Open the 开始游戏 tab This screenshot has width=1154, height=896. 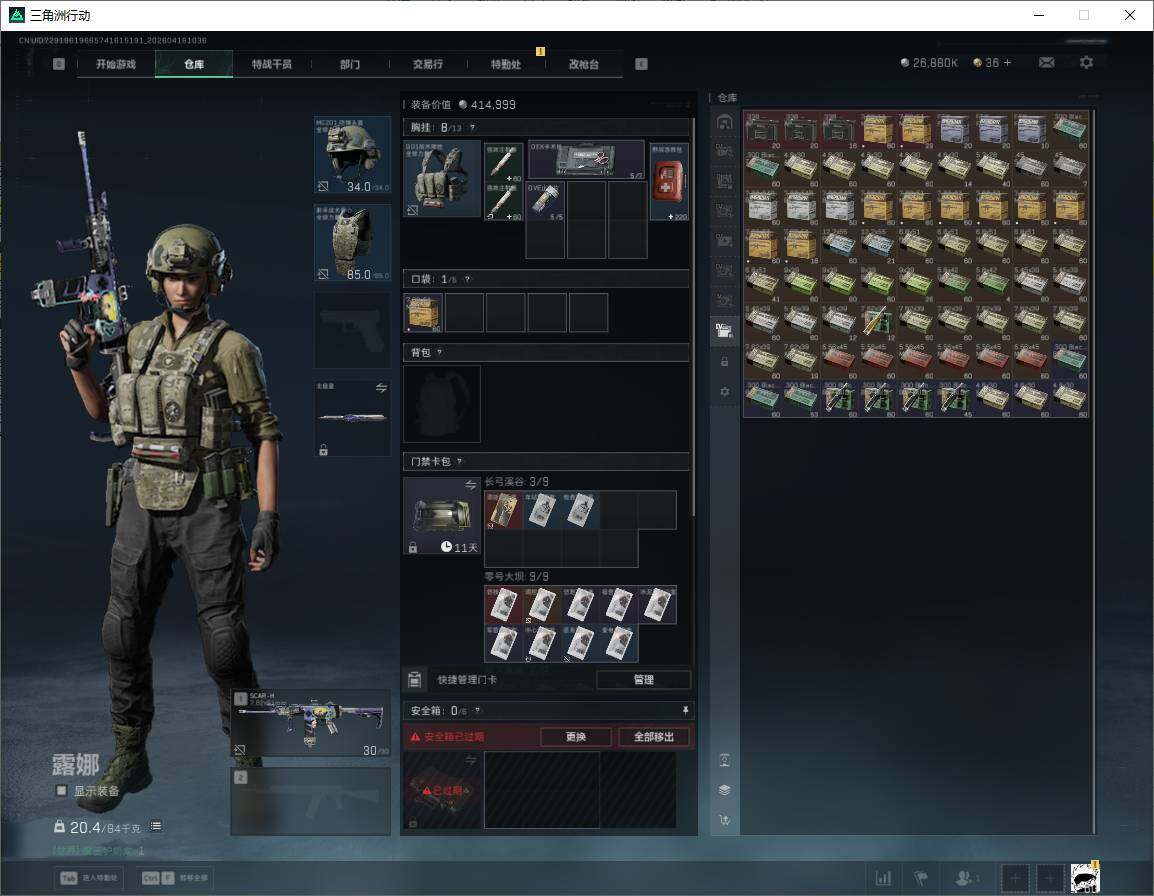pos(116,64)
